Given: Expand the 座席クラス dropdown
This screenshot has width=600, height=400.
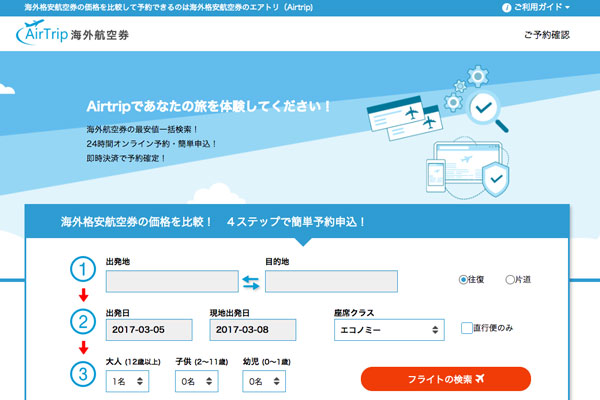Looking at the screenshot, I should point(389,330).
